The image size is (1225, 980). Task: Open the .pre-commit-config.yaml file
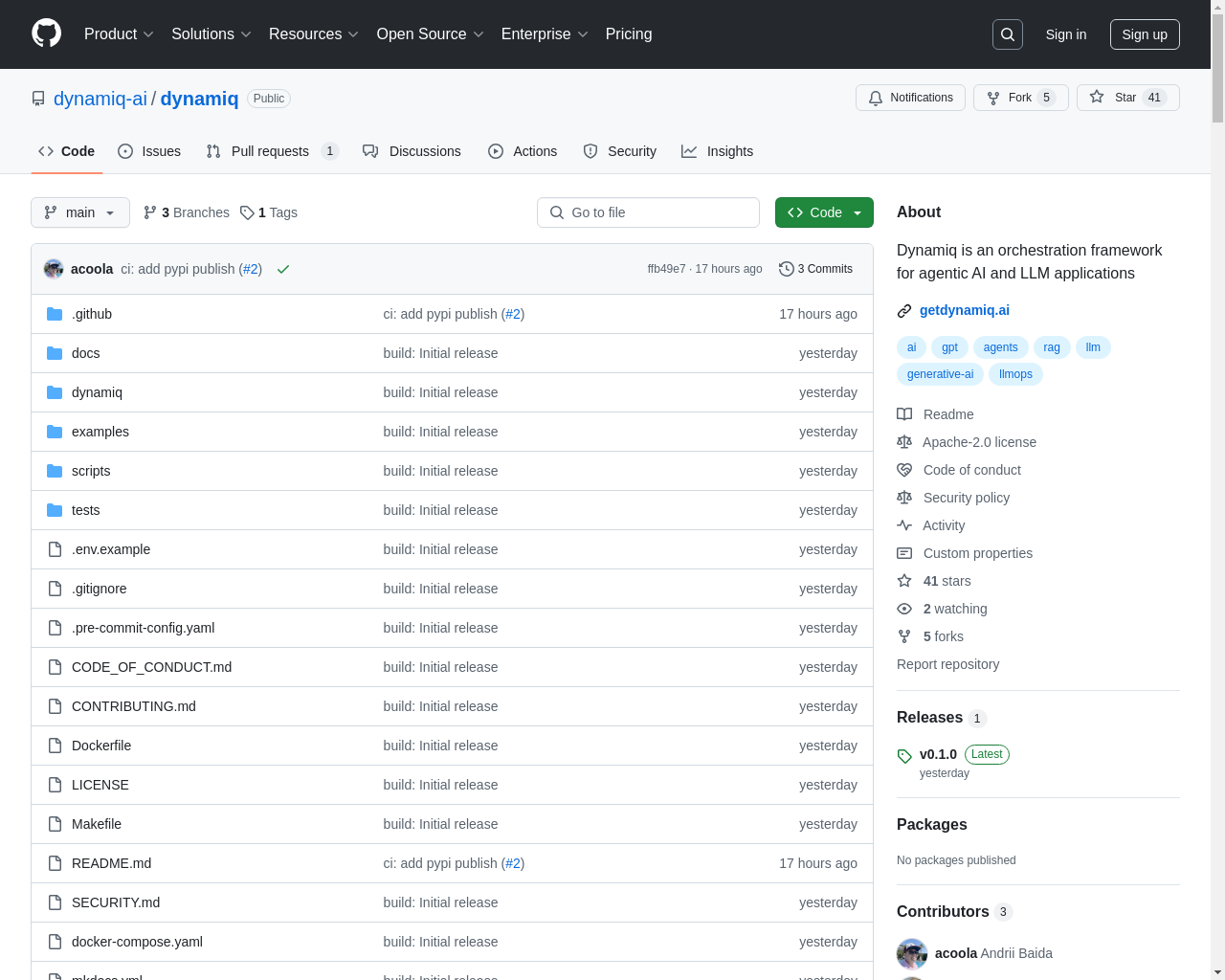point(143,628)
